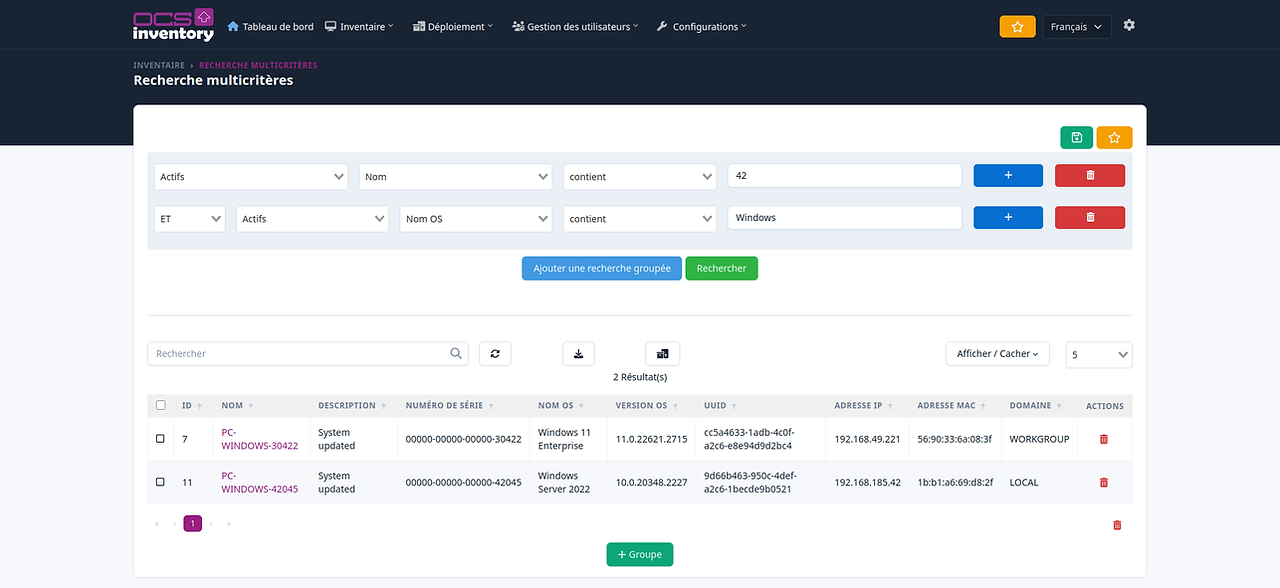Click the OCS Inventory logo
This screenshot has height=588, width=1280.
[x=173, y=25]
